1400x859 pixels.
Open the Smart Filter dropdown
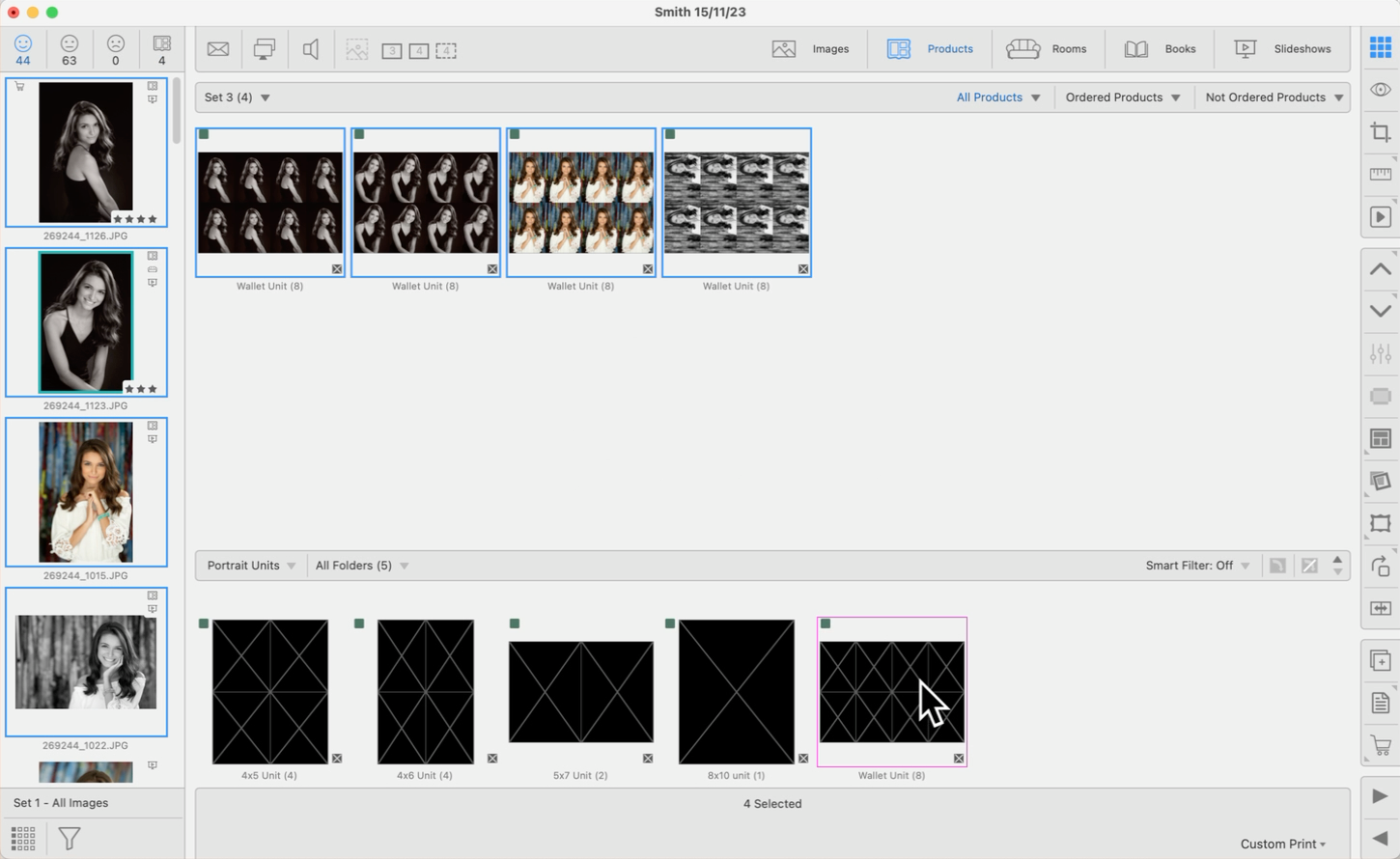click(x=1197, y=566)
